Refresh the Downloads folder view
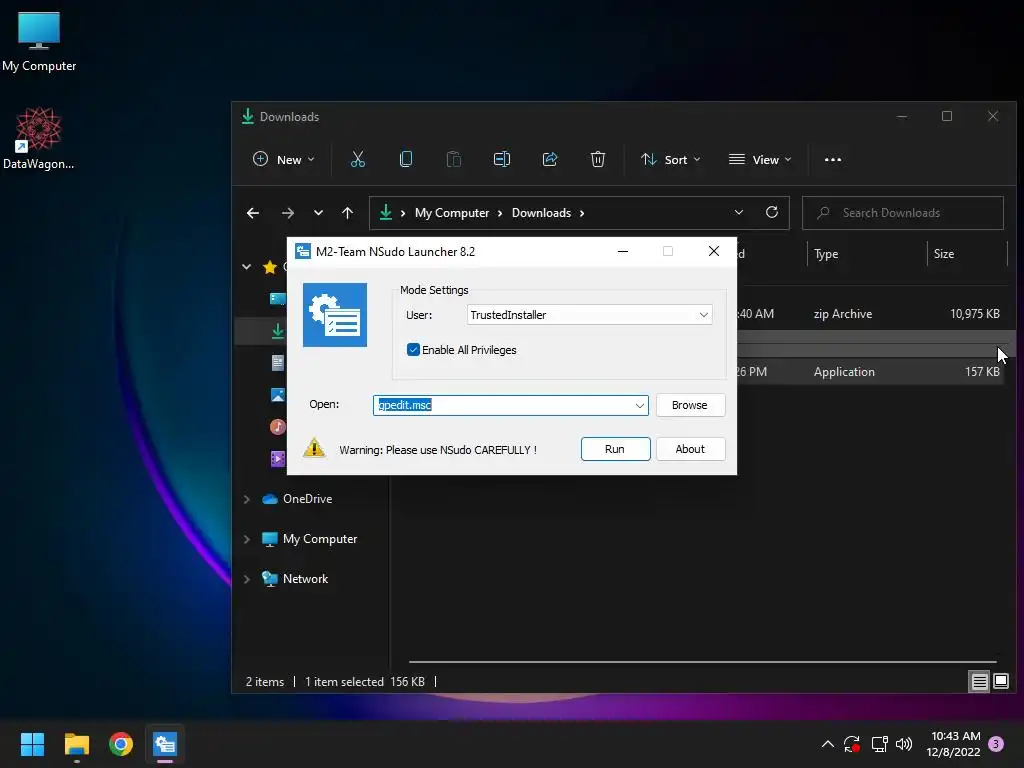The image size is (1024, 768). tap(772, 212)
